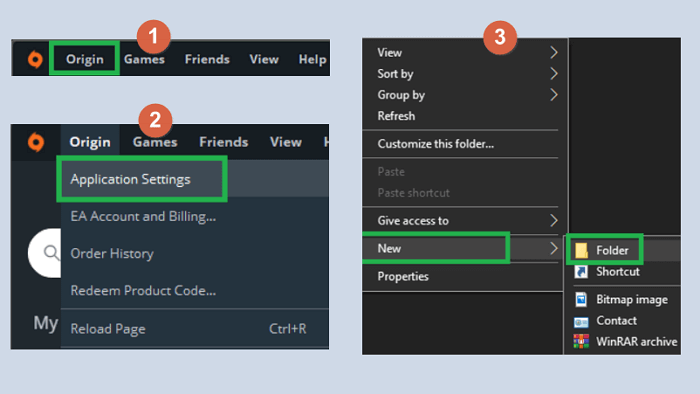Image resolution: width=700 pixels, height=394 pixels.
Task: Select Shortcut label in New submenu
Action: [x=618, y=272]
